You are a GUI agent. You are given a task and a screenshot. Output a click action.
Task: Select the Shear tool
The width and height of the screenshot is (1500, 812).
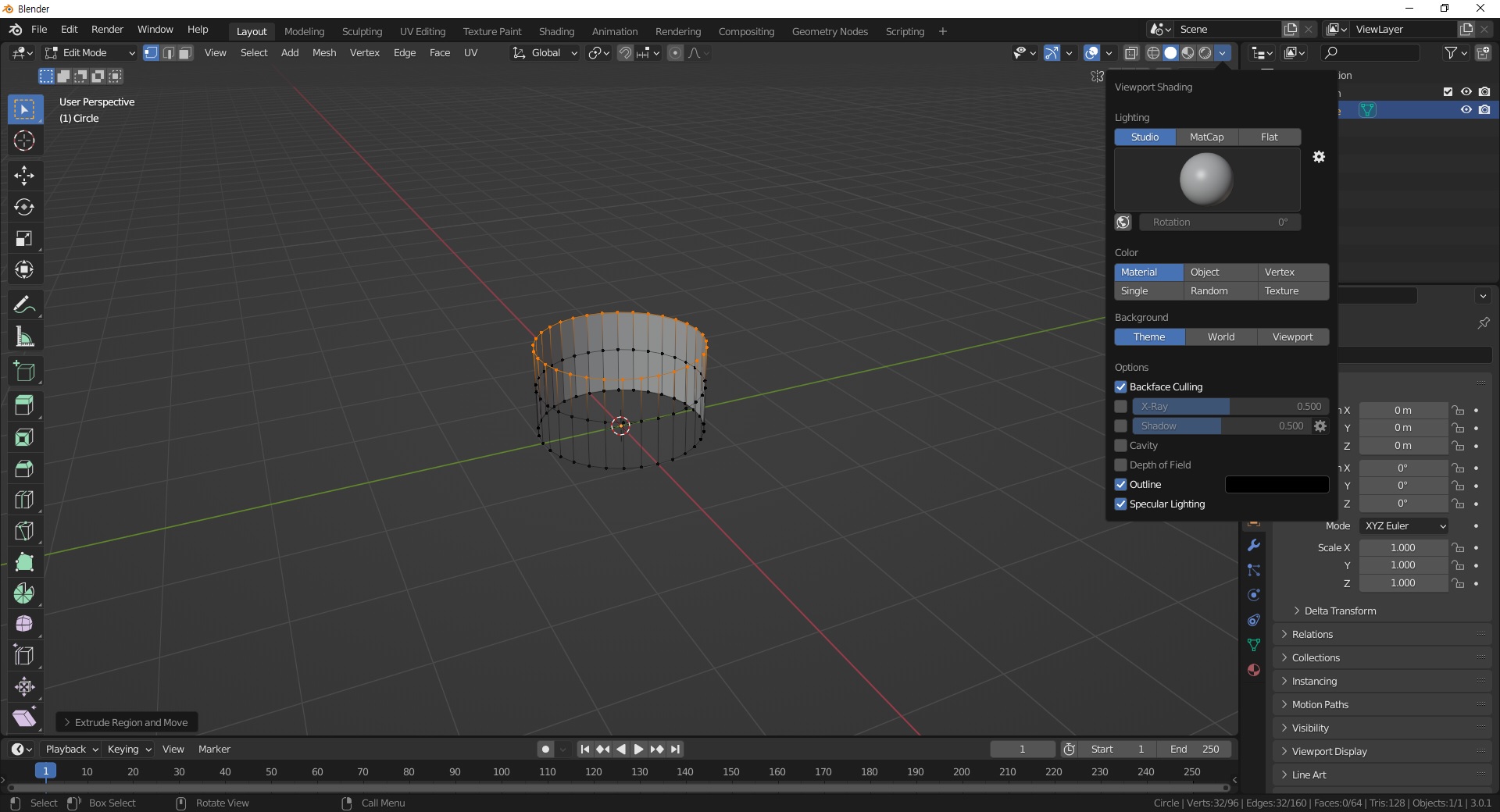pyautogui.click(x=24, y=718)
